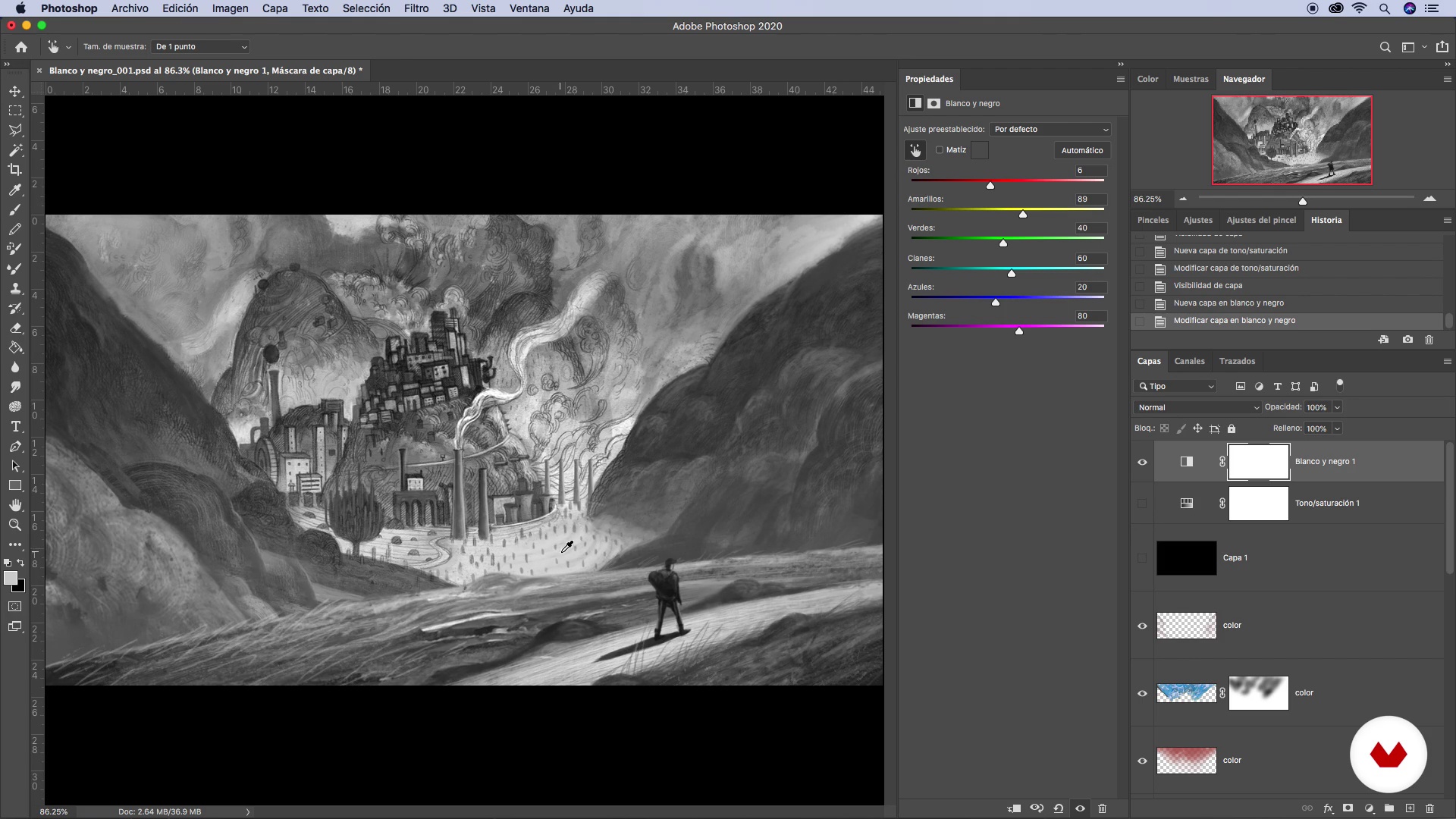Click the Rojos value field

point(1090,171)
